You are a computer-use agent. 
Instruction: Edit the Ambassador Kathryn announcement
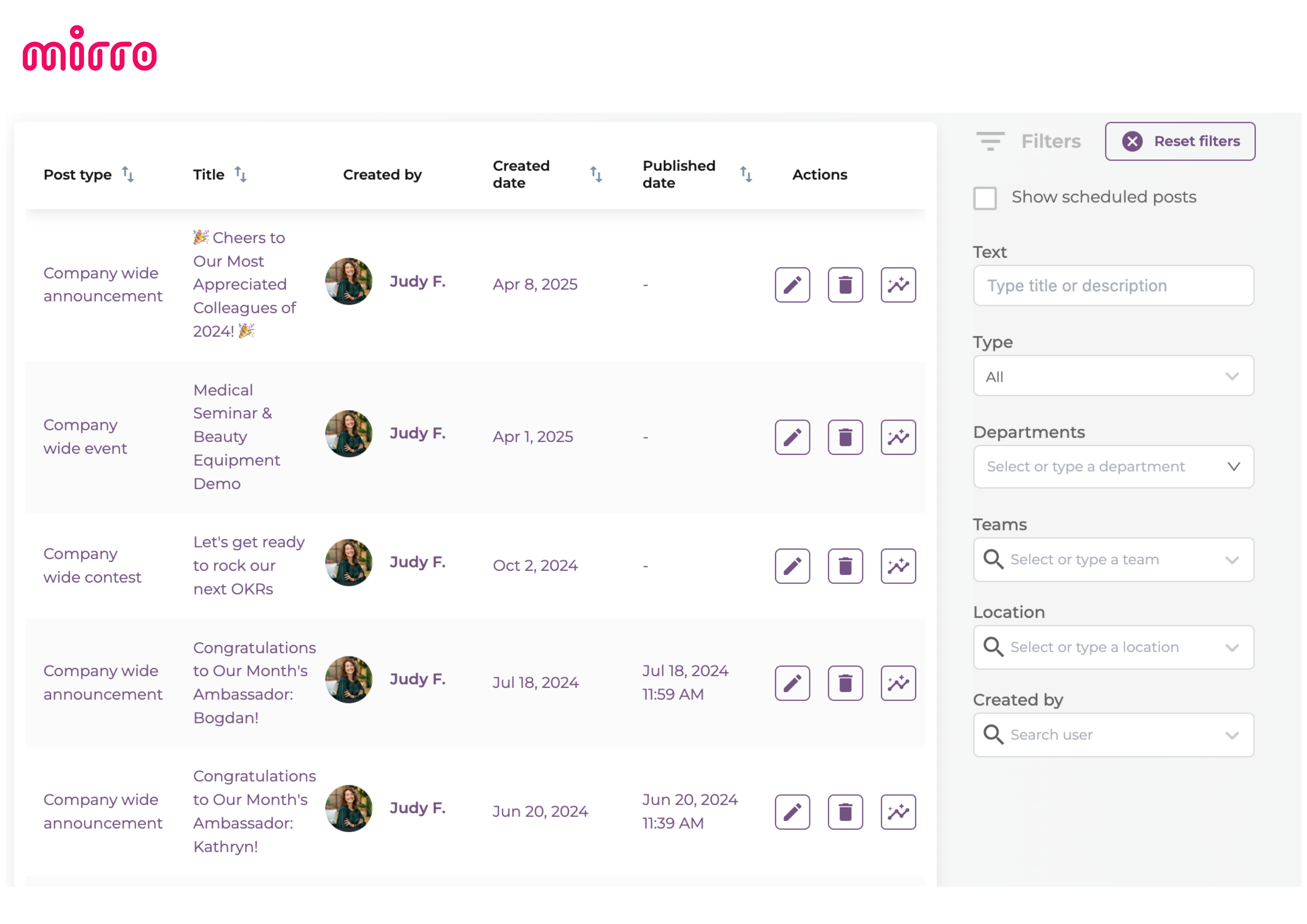click(792, 812)
